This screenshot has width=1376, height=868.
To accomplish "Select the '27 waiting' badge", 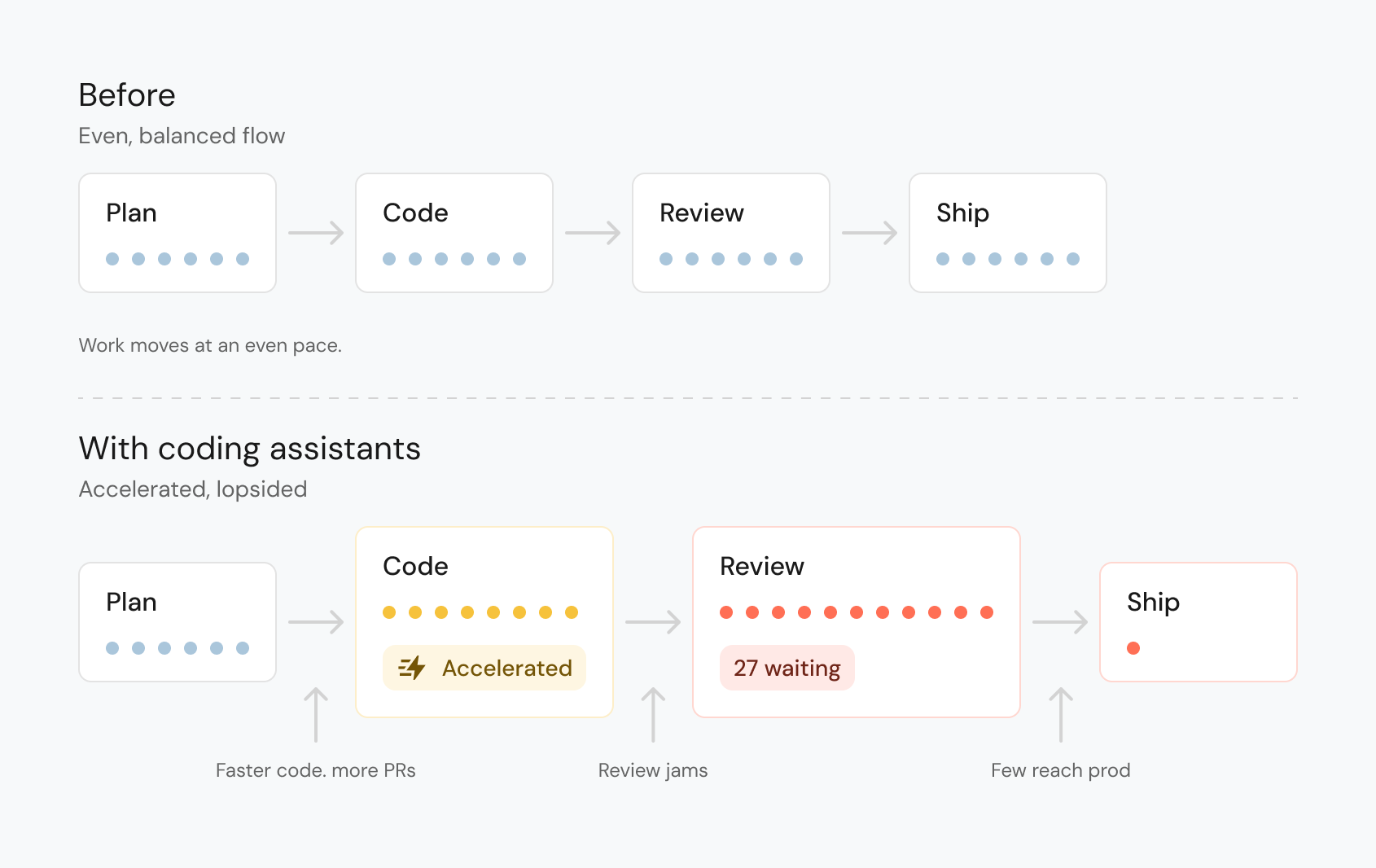I will pyautogui.click(x=787, y=668).
